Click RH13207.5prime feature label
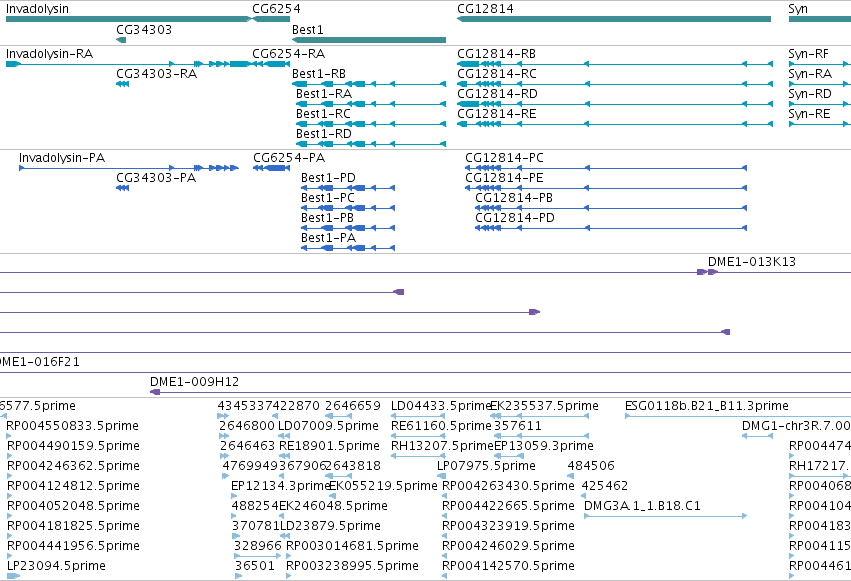 pyautogui.click(x=442, y=446)
